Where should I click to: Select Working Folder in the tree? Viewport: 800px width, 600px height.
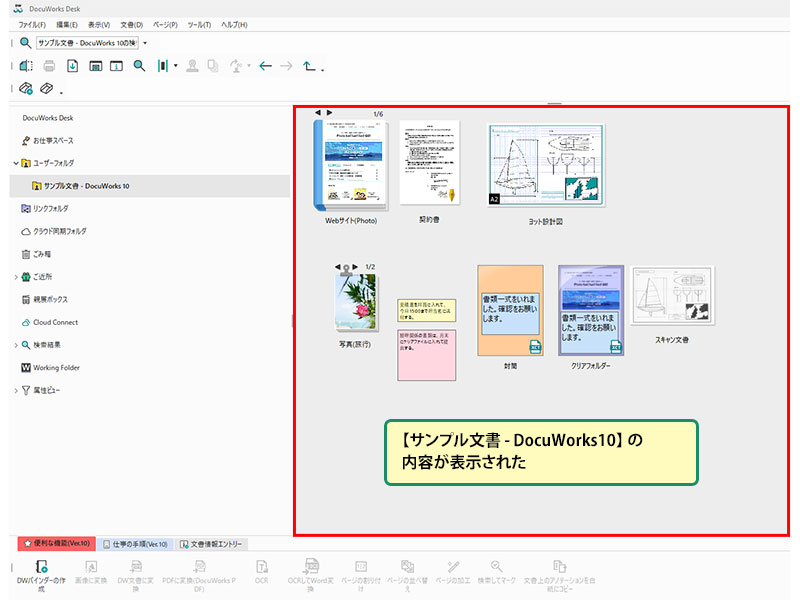click(56, 368)
